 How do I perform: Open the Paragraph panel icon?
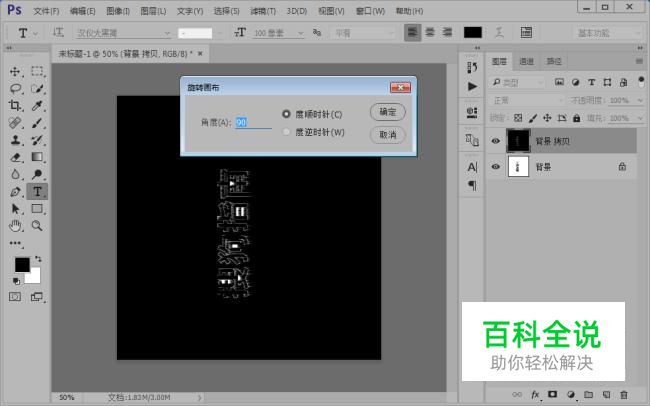tap(472, 185)
